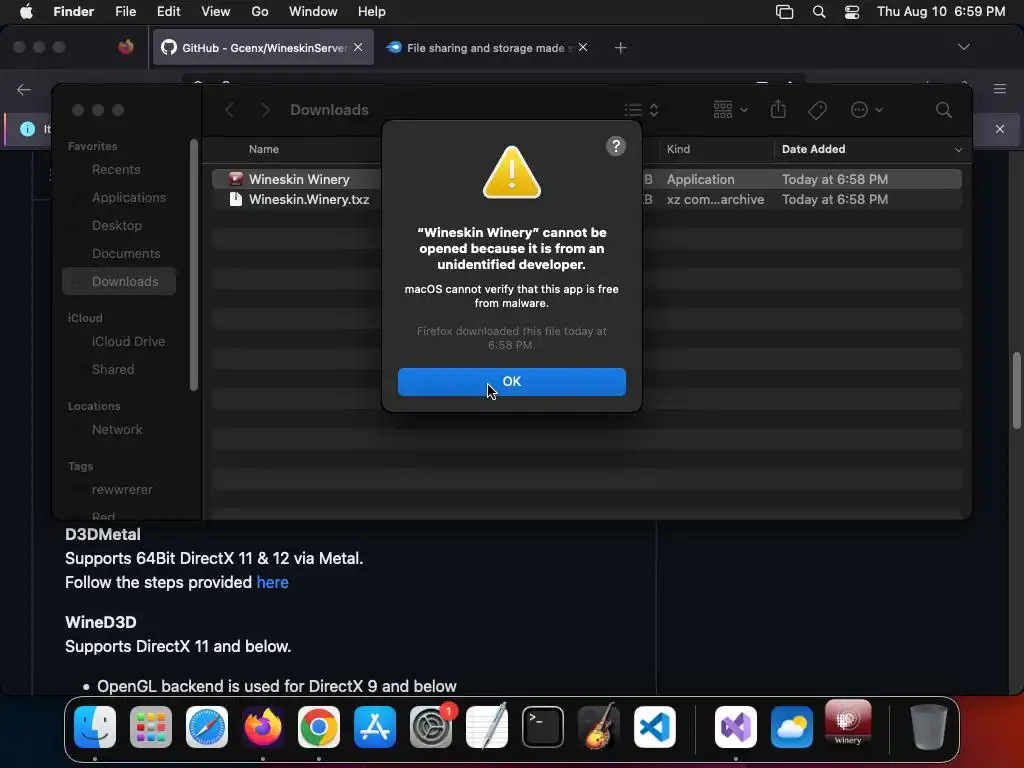Open iCloud Drive in the Finder sidebar
This screenshot has height=768, width=1024.
[x=128, y=342]
